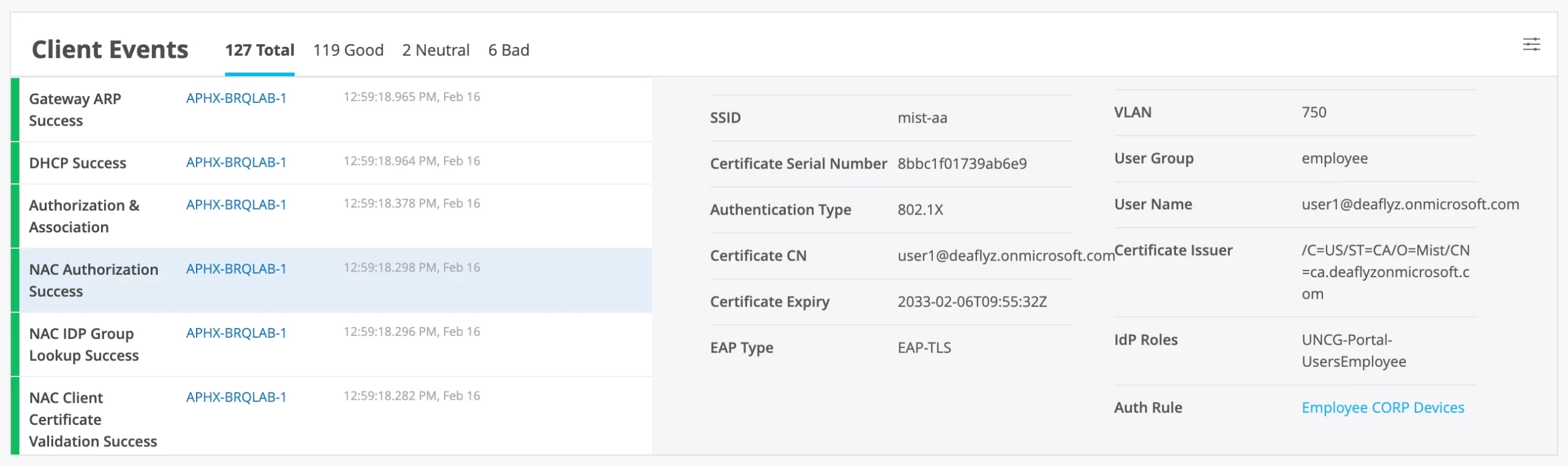The height and width of the screenshot is (466, 1568).
Task: Open APHX-BRQLAB-1 link in NAC IDP Group row
Action: click(236, 333)
